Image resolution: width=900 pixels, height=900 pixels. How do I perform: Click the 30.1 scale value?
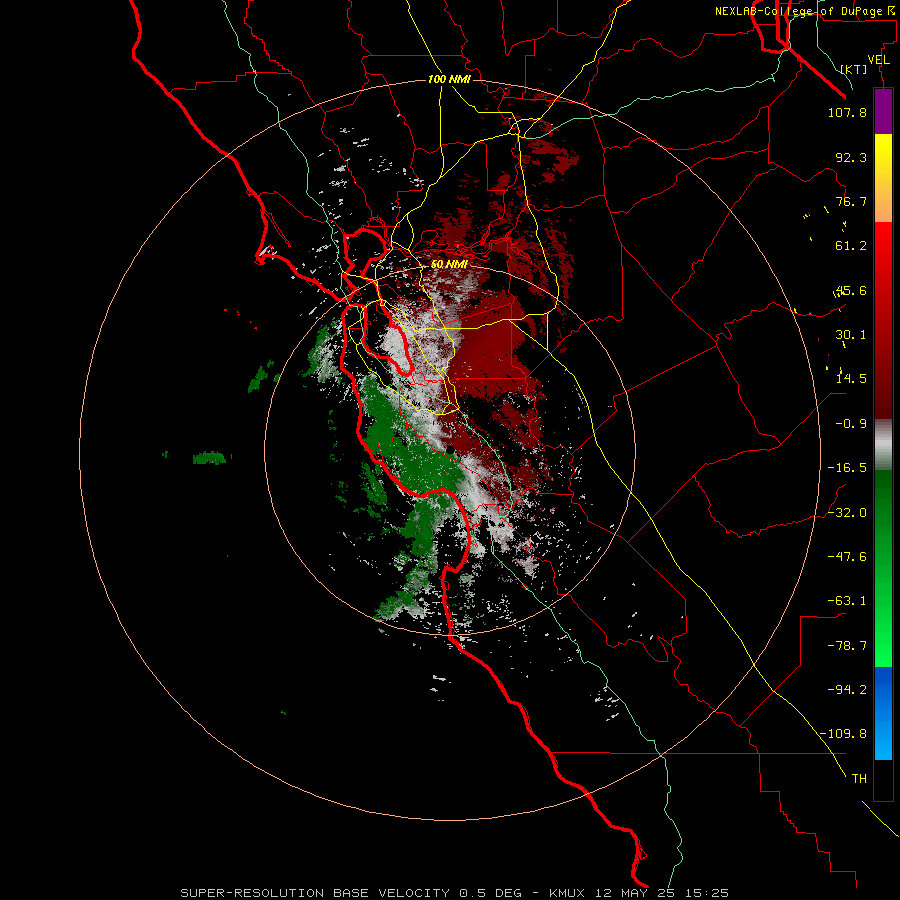coord(851,335)
